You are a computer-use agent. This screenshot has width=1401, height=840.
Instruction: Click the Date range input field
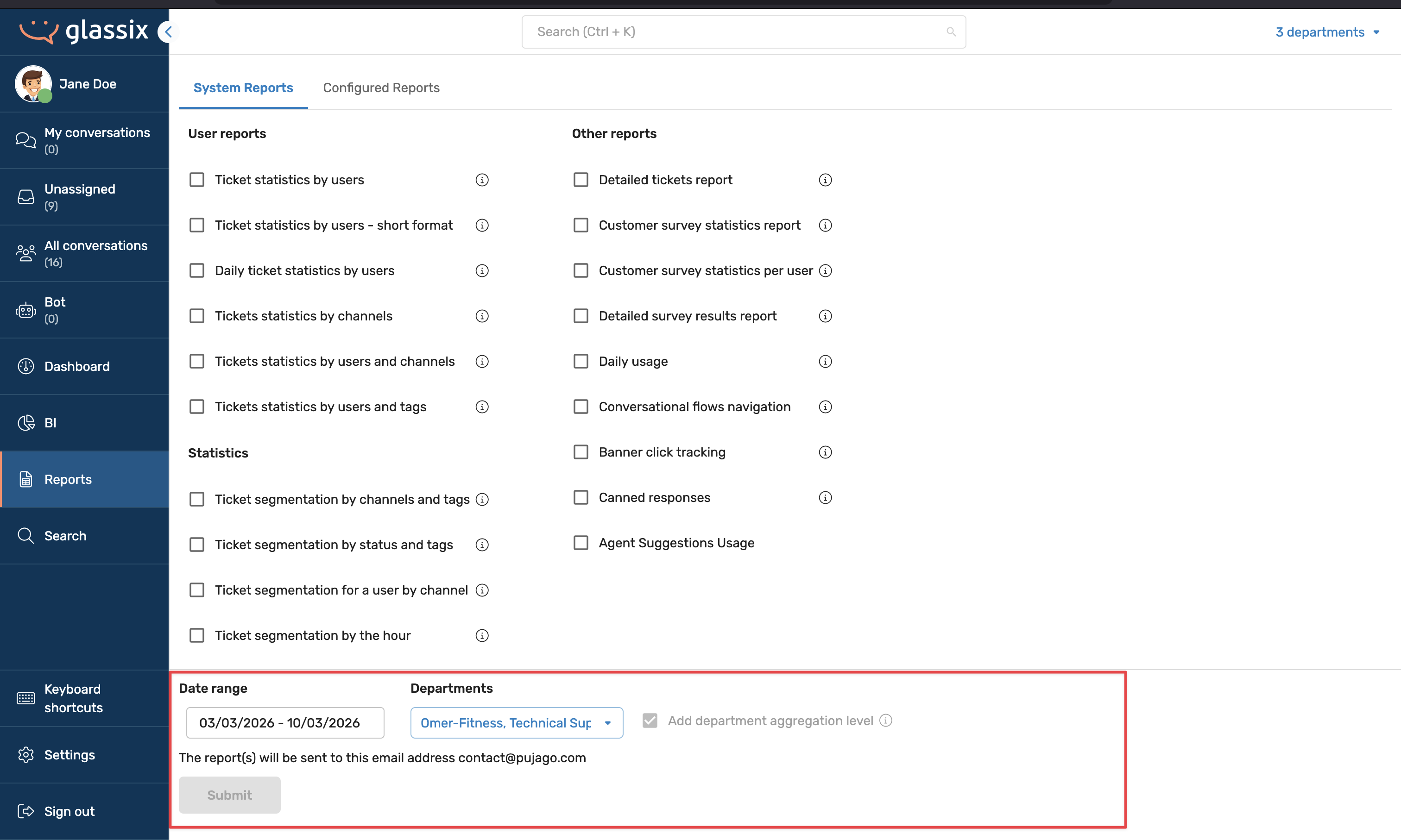pos(285,723)
